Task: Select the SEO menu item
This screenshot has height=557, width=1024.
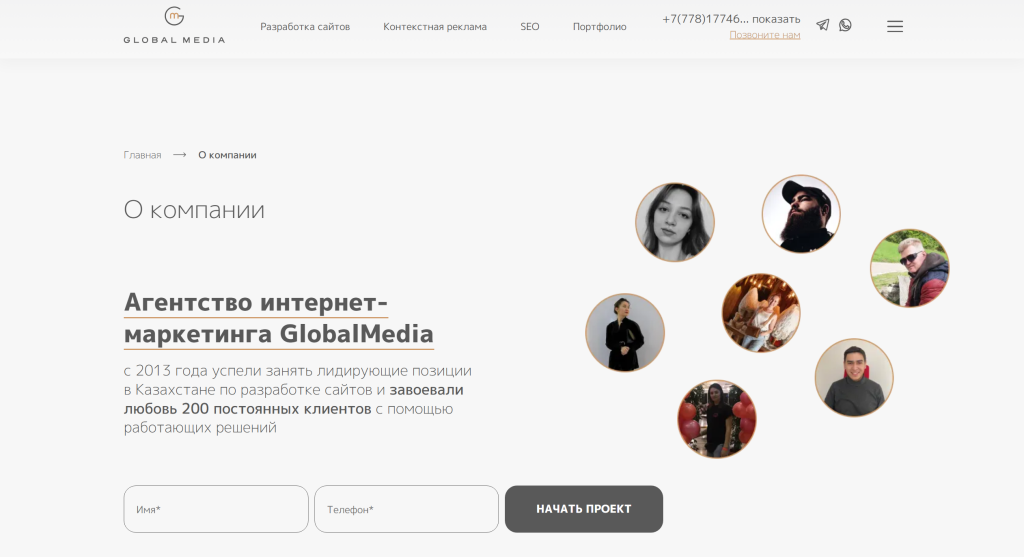Action: [x=530, y=27]
